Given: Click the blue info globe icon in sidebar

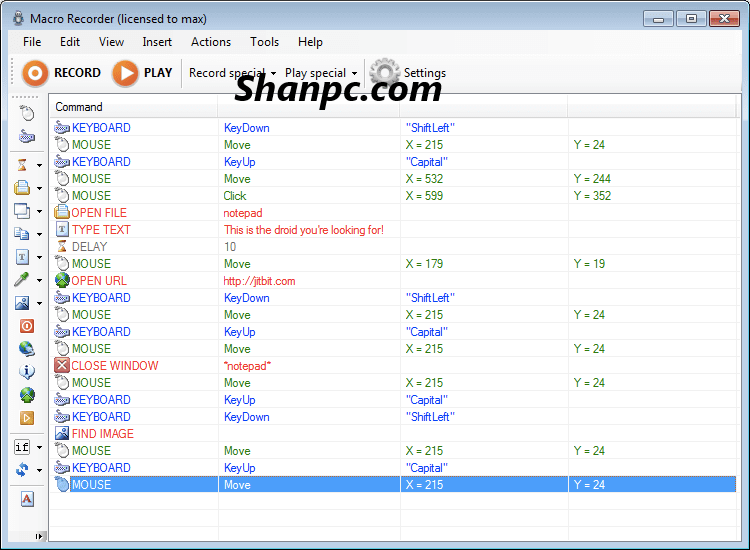Looking at the screenshot, I should click(x=27, y=372).
